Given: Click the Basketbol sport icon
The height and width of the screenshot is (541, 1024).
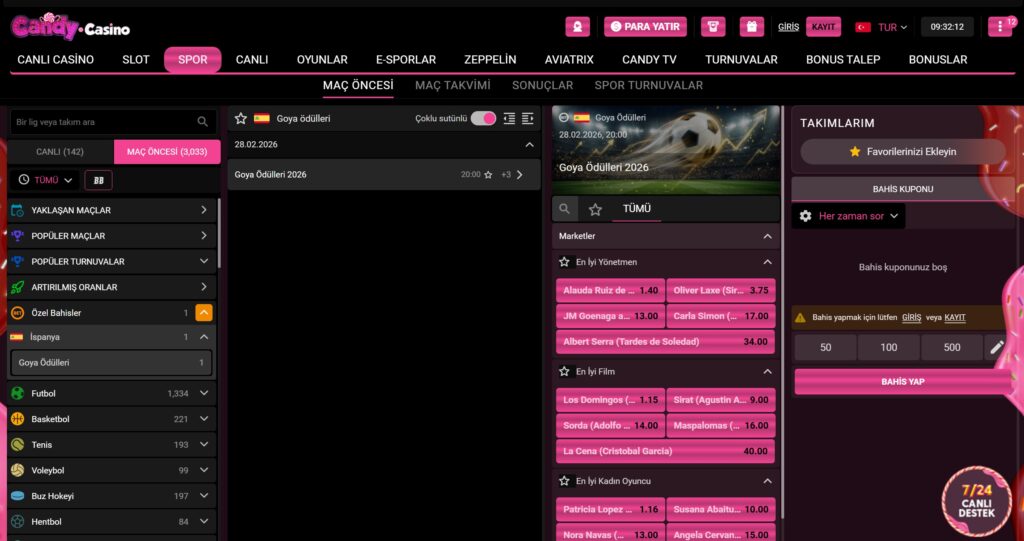Looking at the screenshot, I should pyautogui.click(x=18, y=419).
